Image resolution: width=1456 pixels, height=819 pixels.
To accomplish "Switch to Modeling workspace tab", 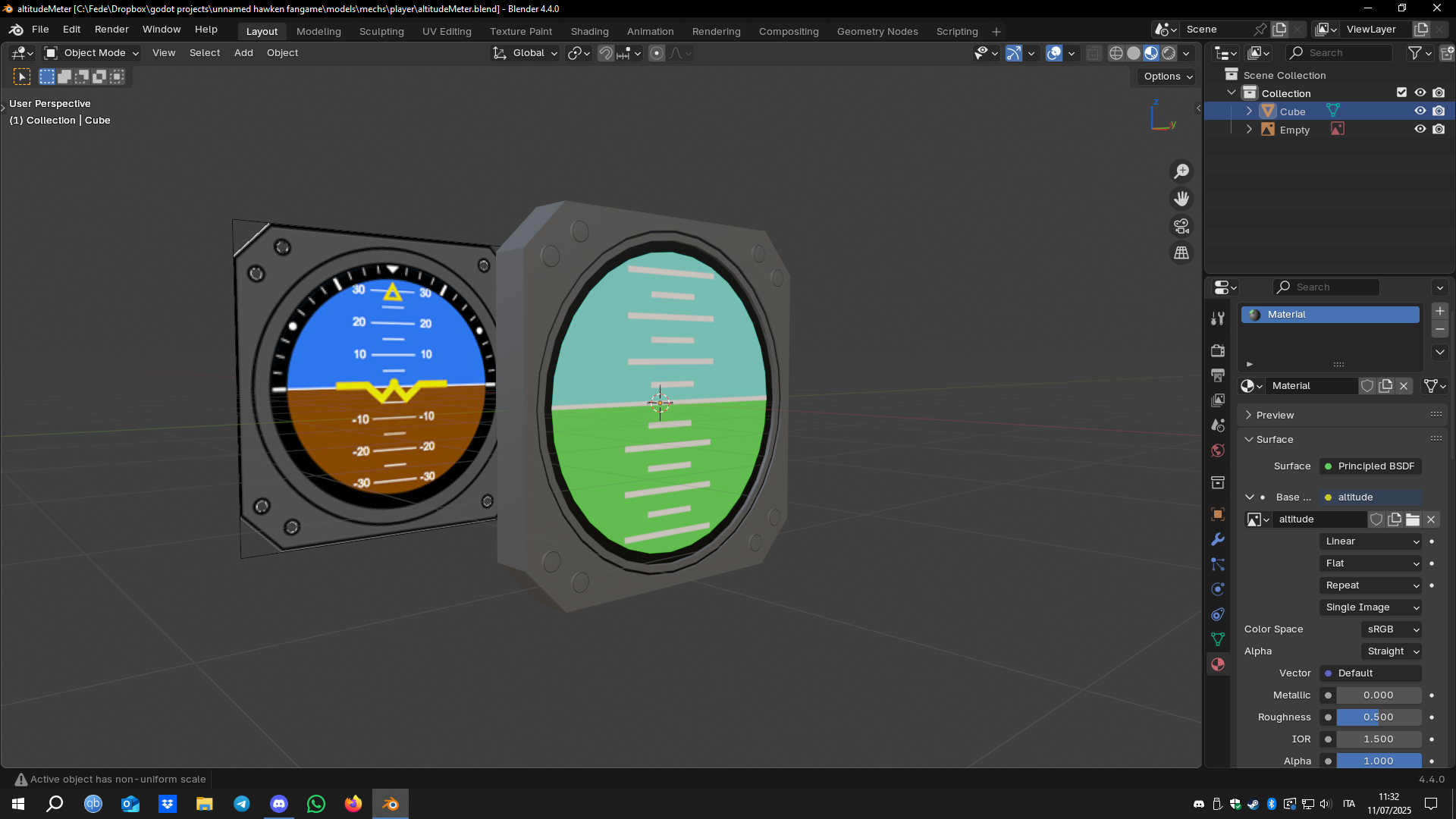I will pos(318,31).
